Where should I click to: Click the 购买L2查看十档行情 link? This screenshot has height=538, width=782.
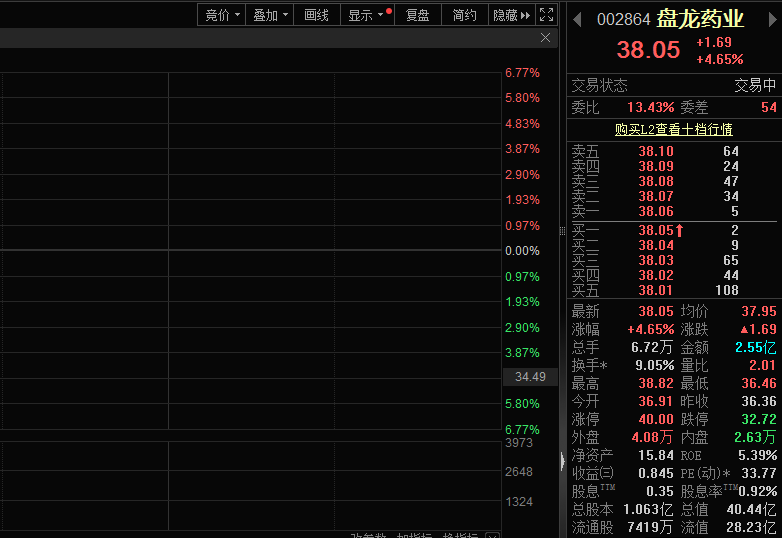pyautogui.click(x=673, y=129)
